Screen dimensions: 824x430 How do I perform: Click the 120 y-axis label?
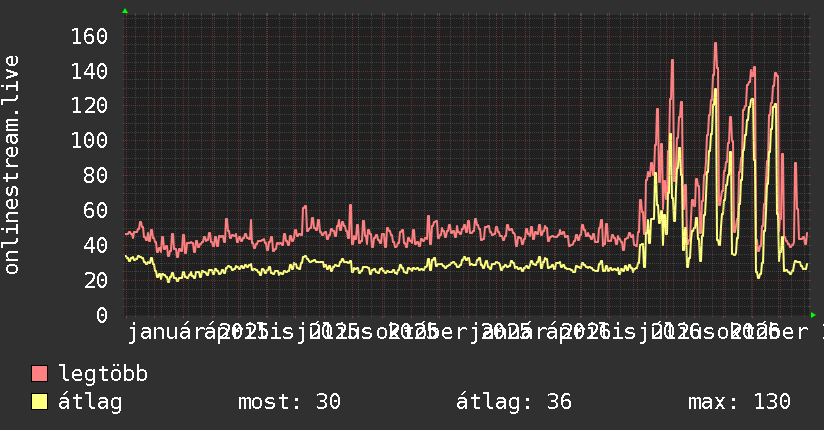[89, 106]
